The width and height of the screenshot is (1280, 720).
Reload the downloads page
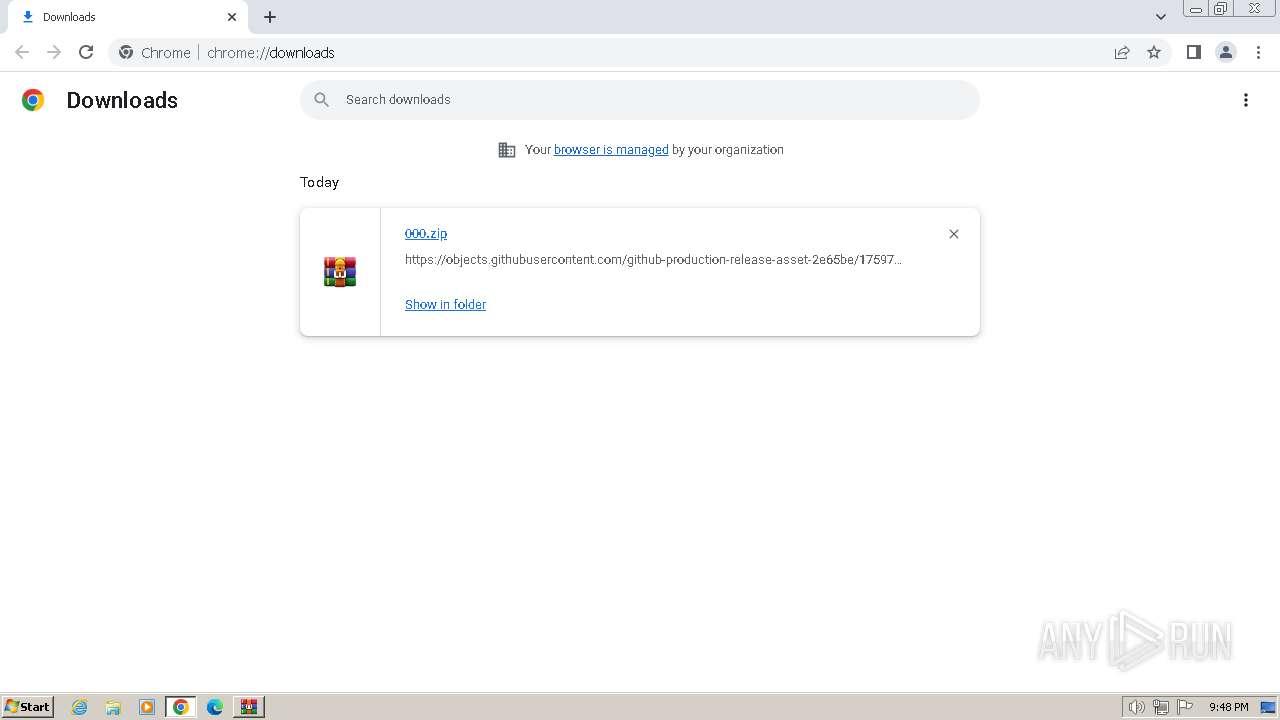pos(86,52)
